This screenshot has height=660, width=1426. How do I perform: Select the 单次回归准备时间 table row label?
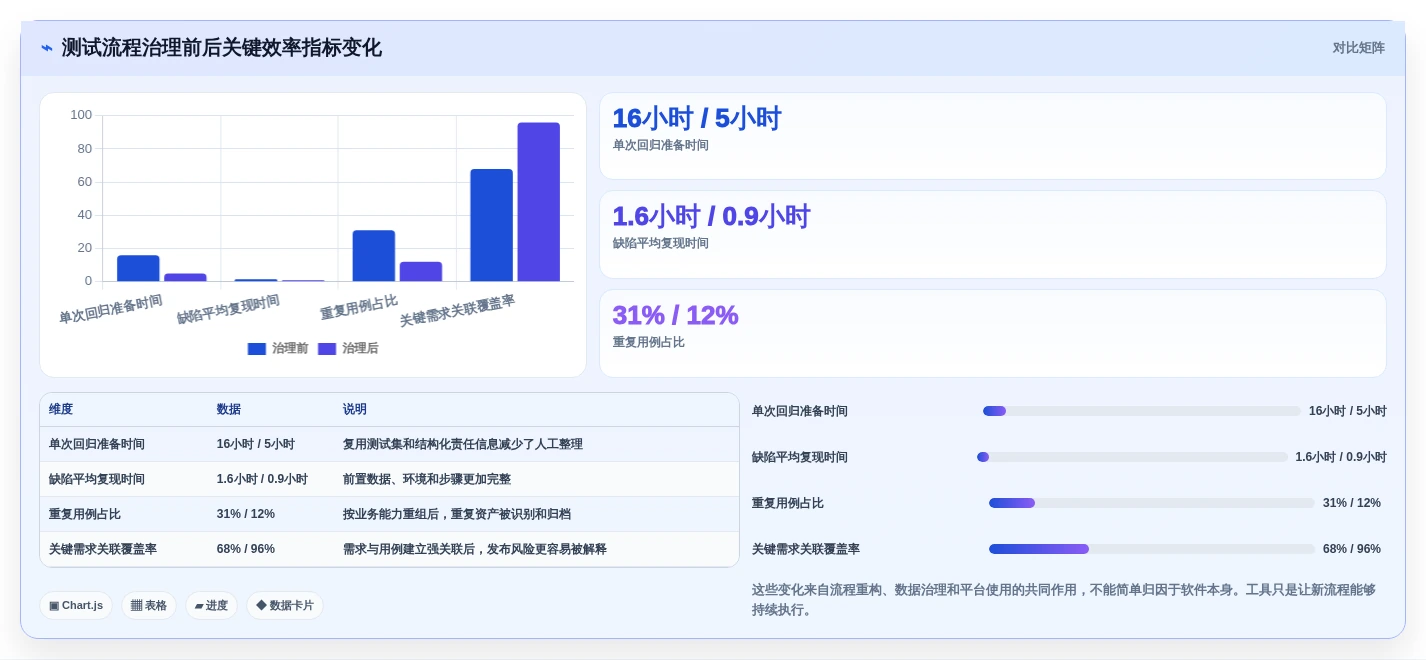click(x=97, y=444)
